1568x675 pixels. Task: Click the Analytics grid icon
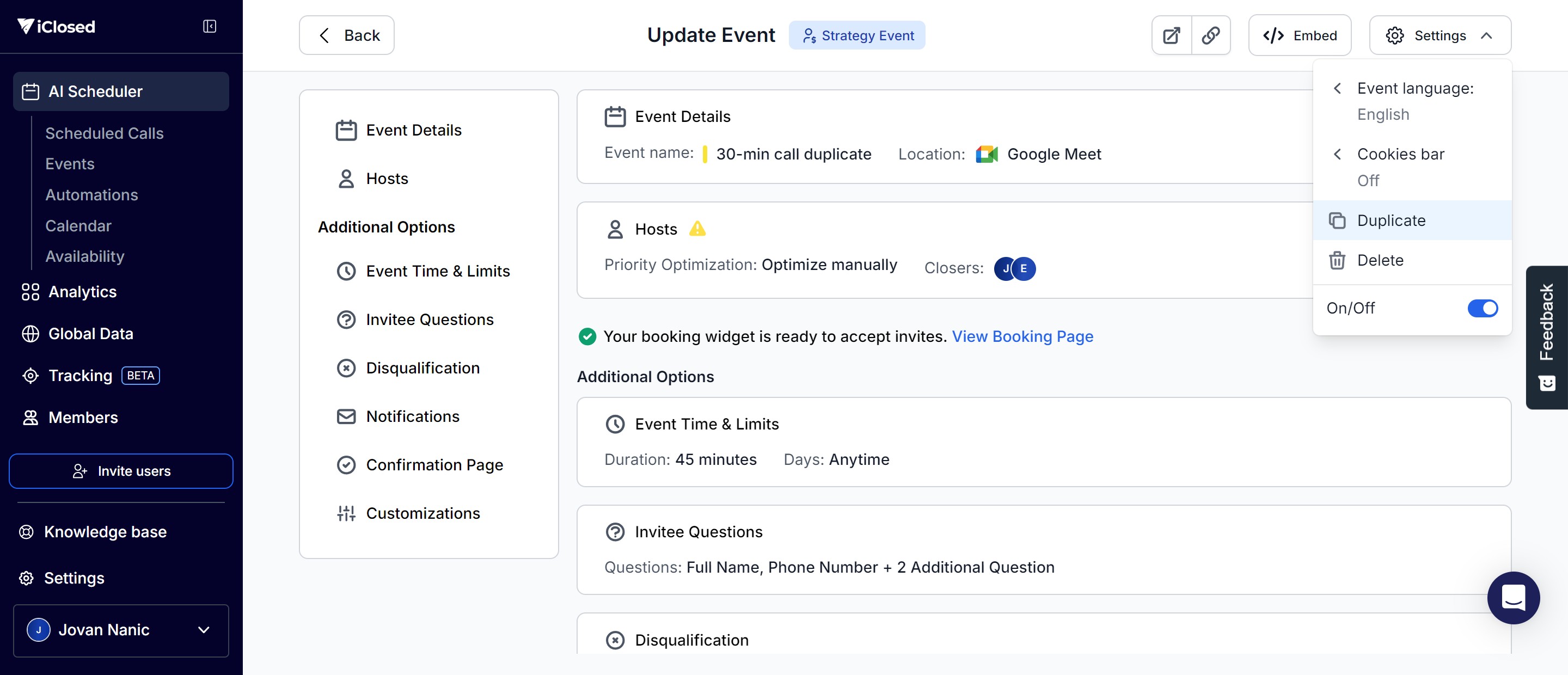point(30,292)
